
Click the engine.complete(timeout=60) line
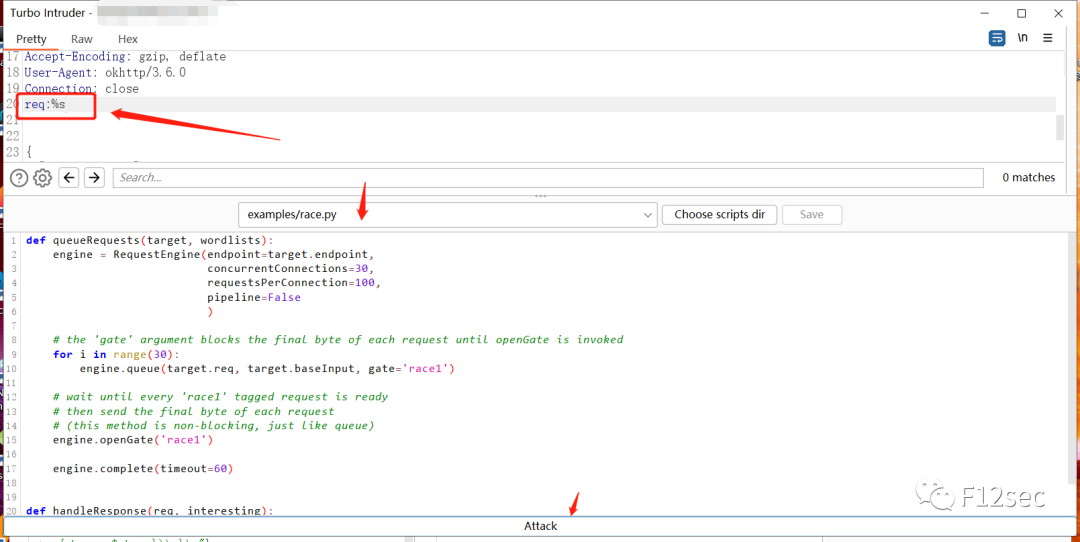pyautogui.click(x=143, y=468)
